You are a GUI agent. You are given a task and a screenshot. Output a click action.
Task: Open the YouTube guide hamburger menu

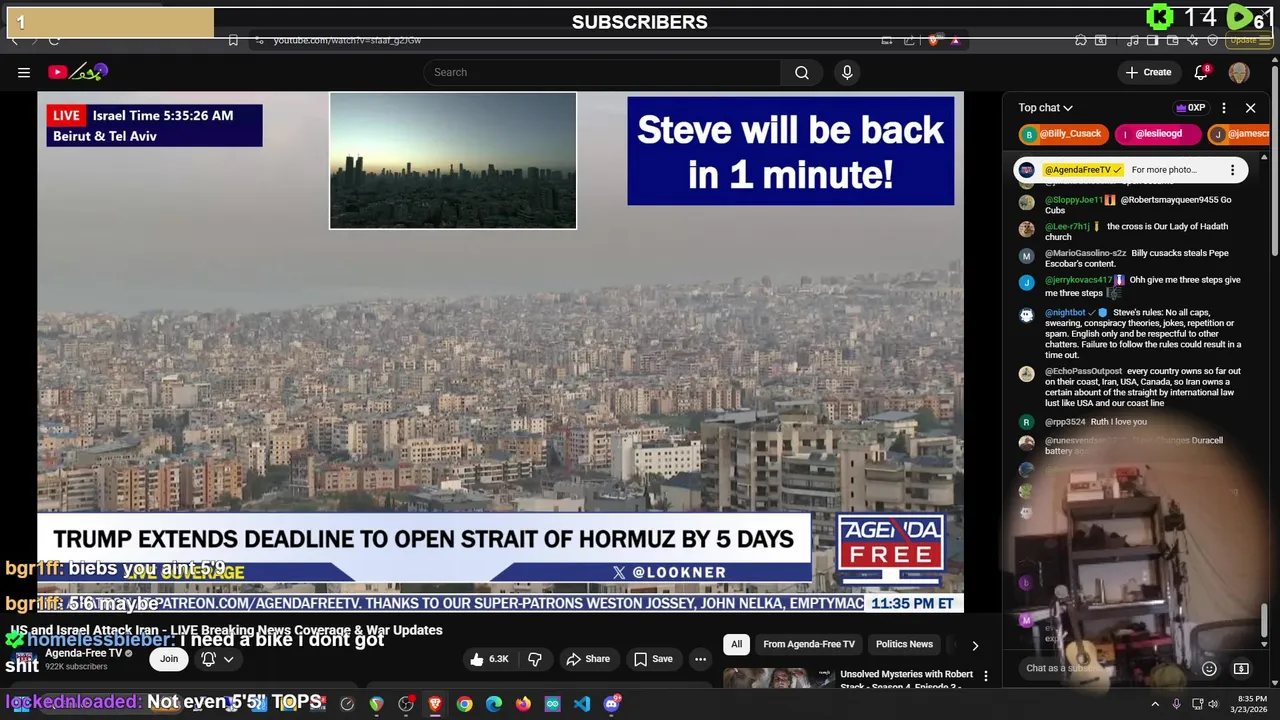[24, 72]
